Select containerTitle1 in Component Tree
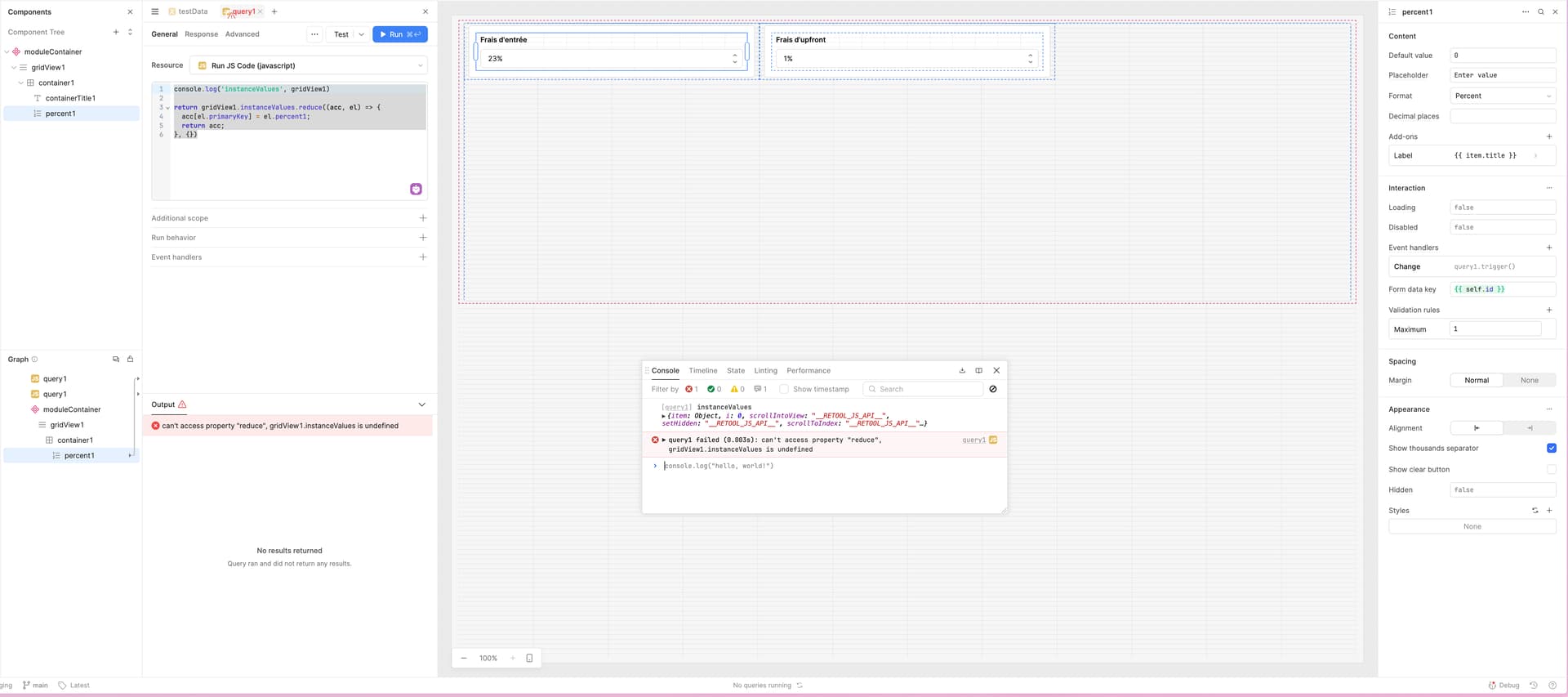 (x=70, y=98)
